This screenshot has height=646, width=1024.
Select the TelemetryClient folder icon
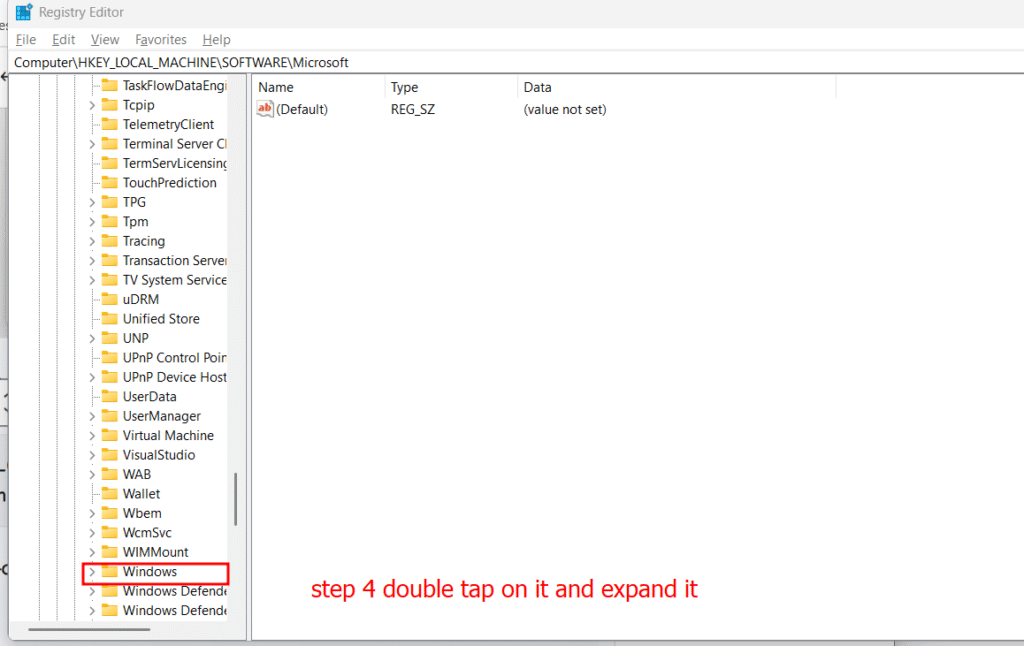coord(110,124)
